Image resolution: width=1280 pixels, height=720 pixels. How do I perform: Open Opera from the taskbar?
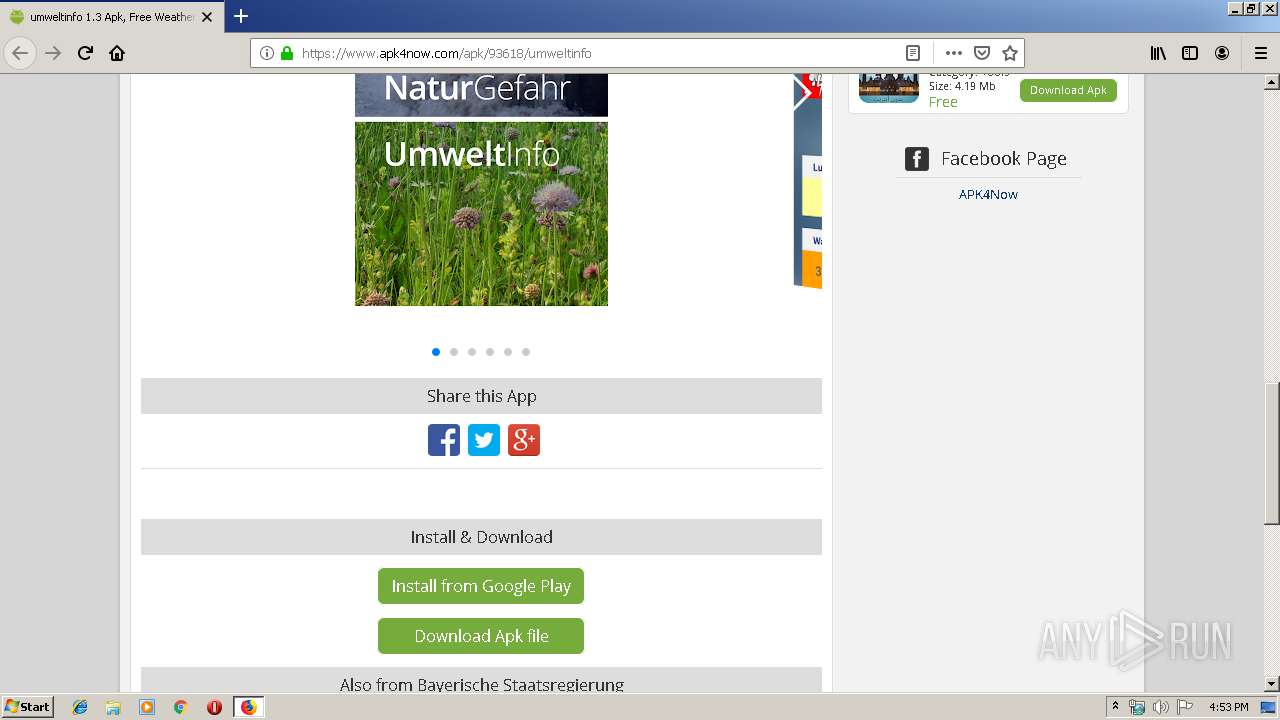tap(214, 707)
